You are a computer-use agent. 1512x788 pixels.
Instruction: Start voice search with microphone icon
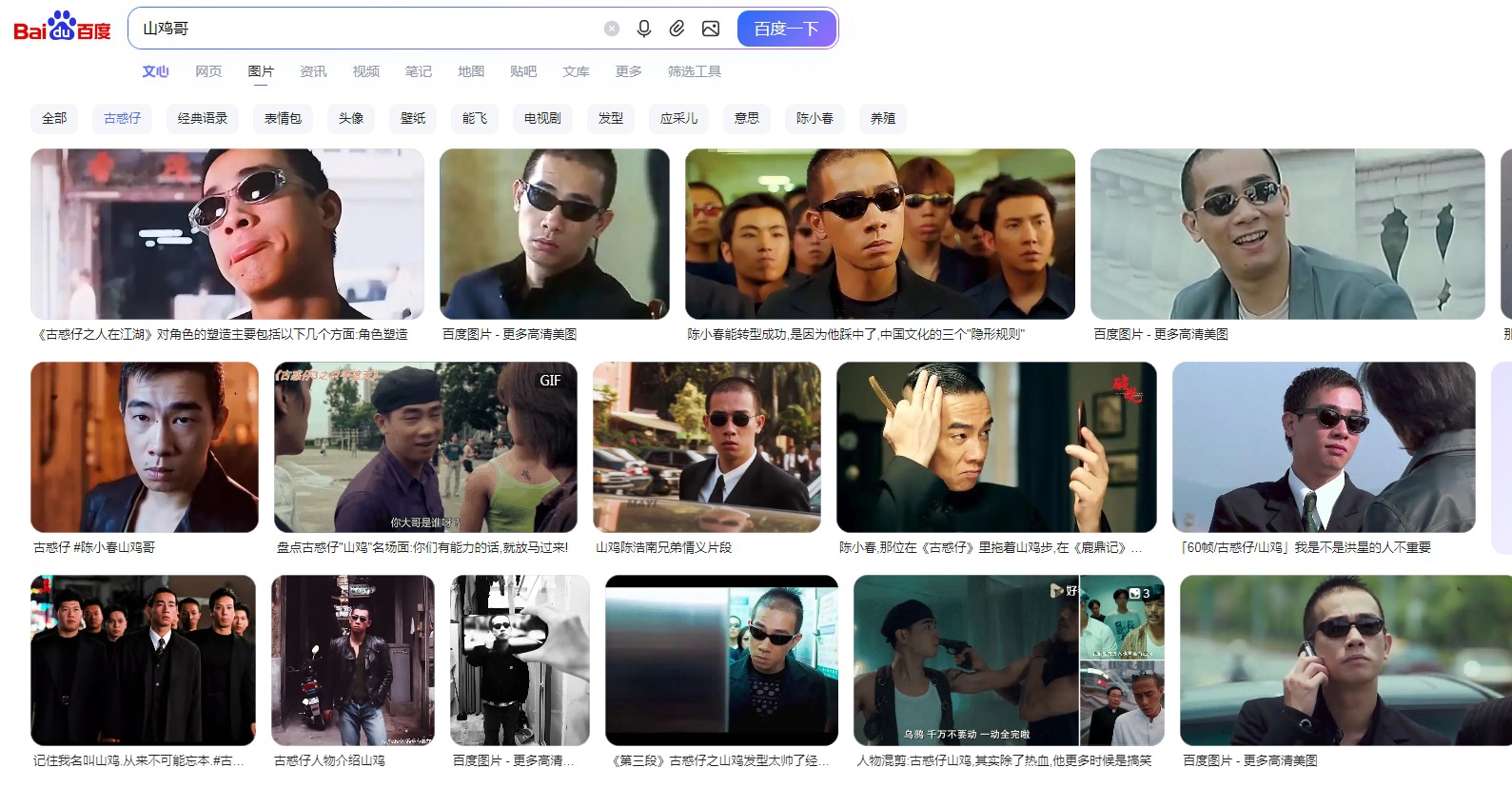[x=644, y=29]
